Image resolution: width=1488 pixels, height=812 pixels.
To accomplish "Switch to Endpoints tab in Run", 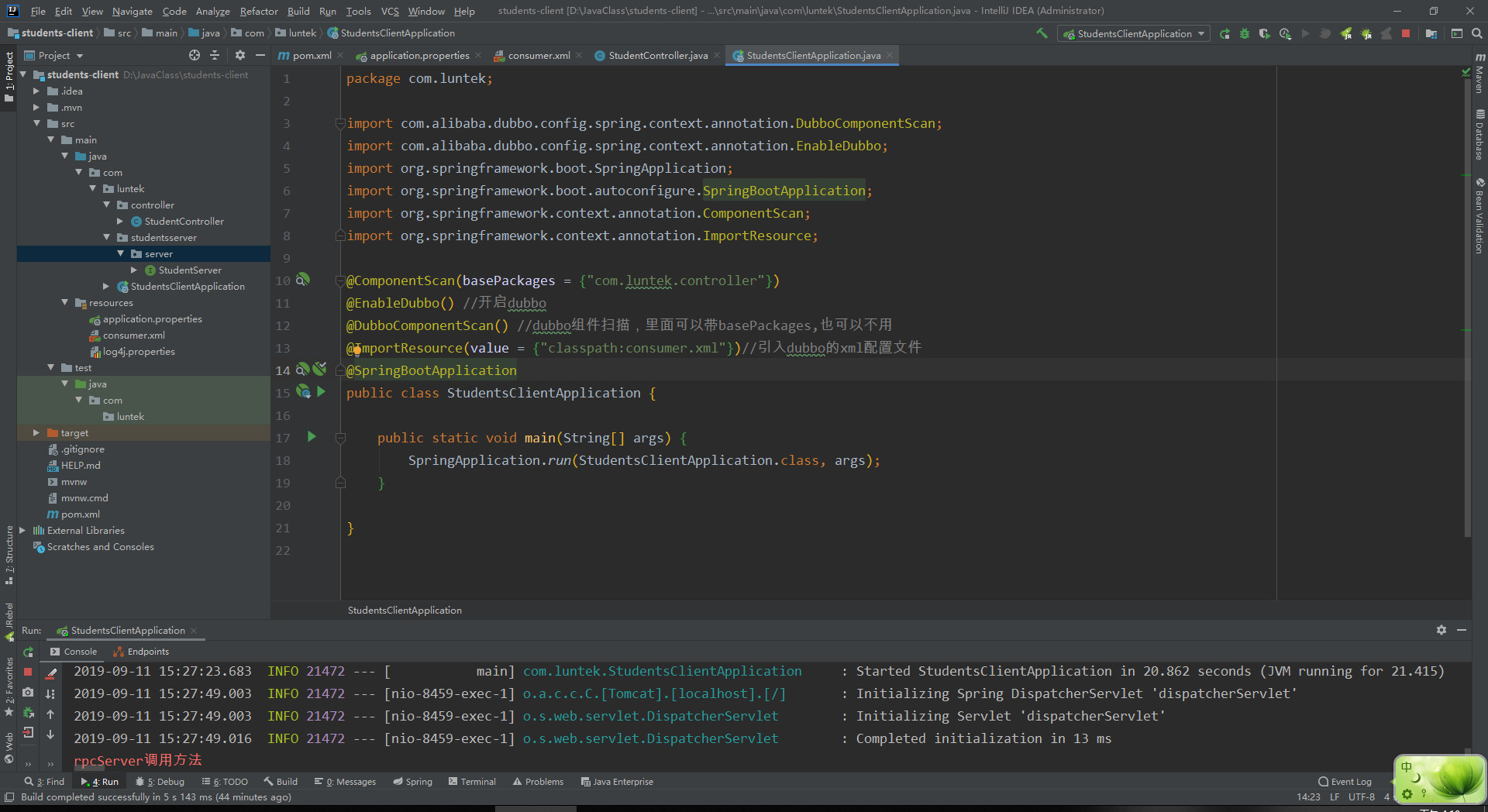I will (x=141, y=652).
